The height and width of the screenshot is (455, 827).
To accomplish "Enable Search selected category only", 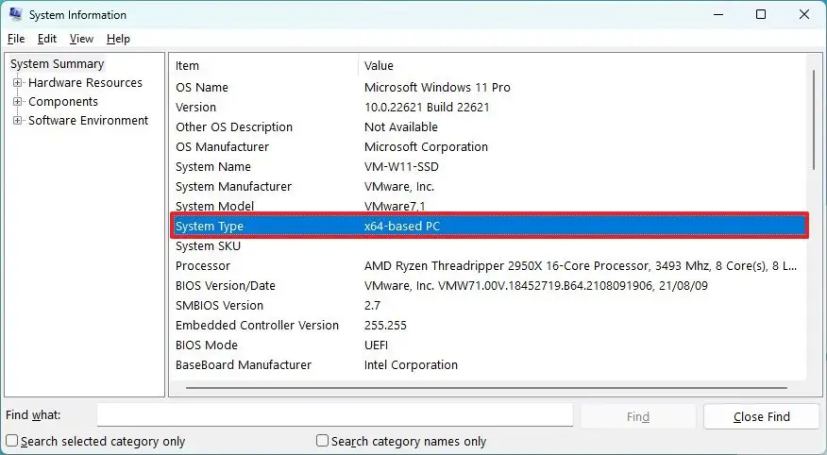I will coord(12,441).
